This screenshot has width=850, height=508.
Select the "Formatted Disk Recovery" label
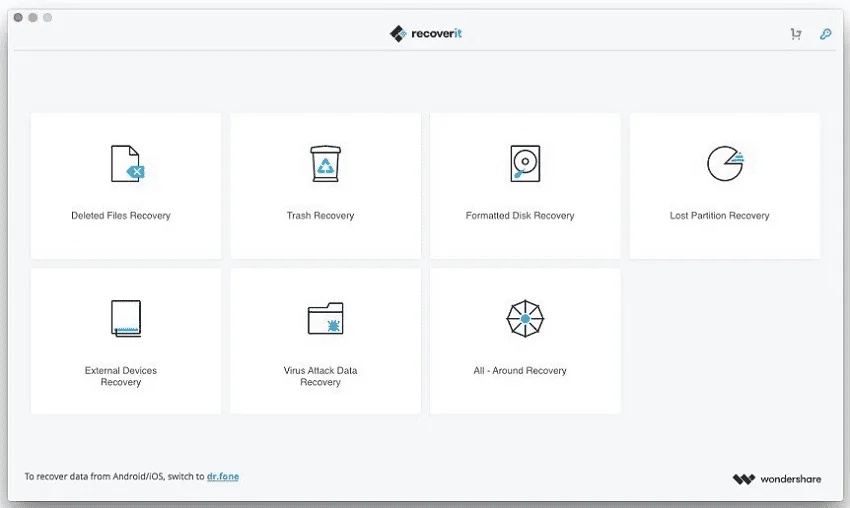click(520, 216)
